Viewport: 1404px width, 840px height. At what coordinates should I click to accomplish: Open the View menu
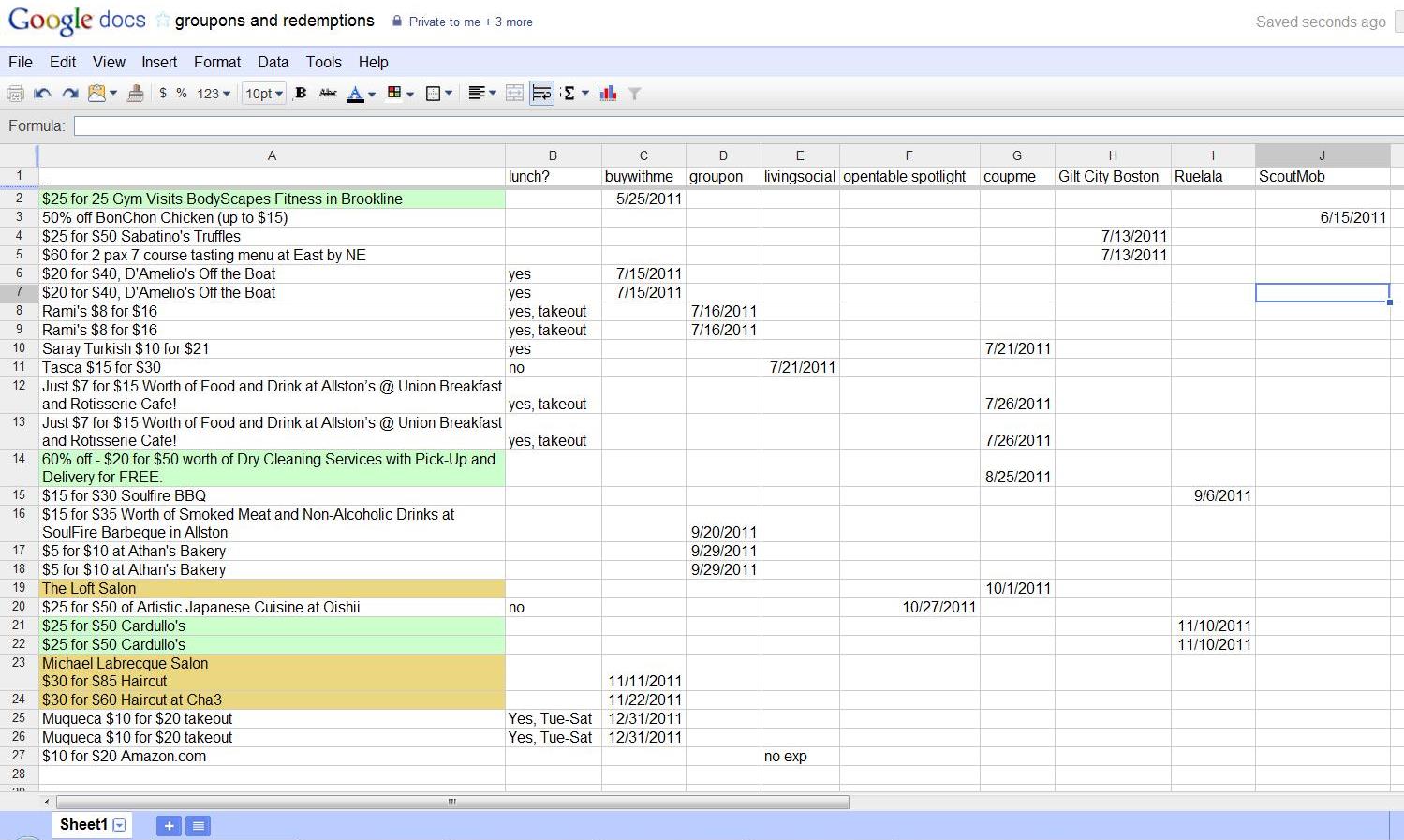[109, 62]
